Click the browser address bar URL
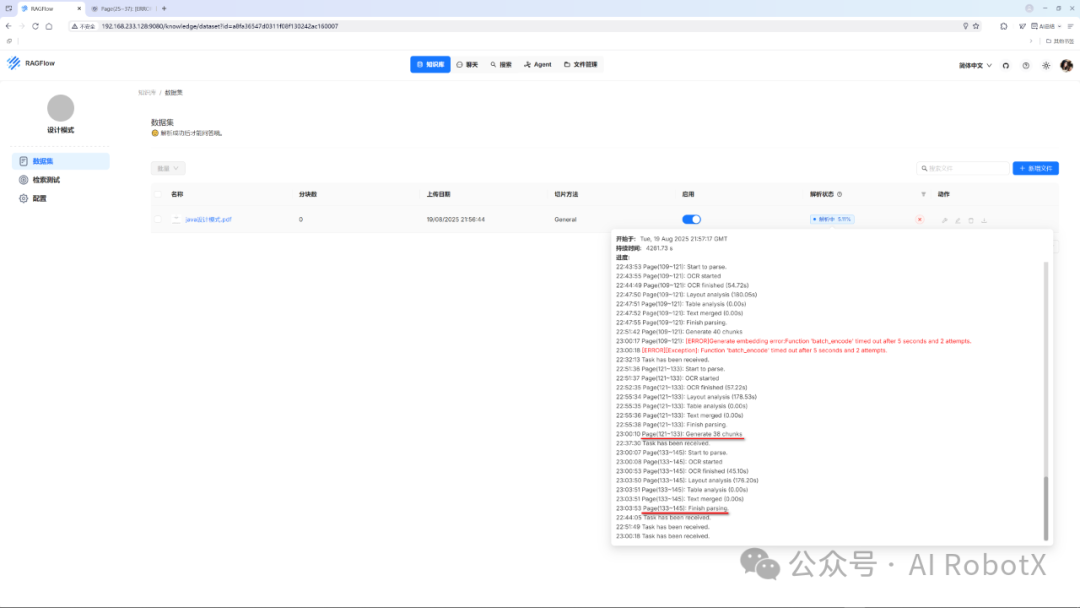Viewport: 1080px width, 608px height. pyautogui.click(x=220, y=26)
